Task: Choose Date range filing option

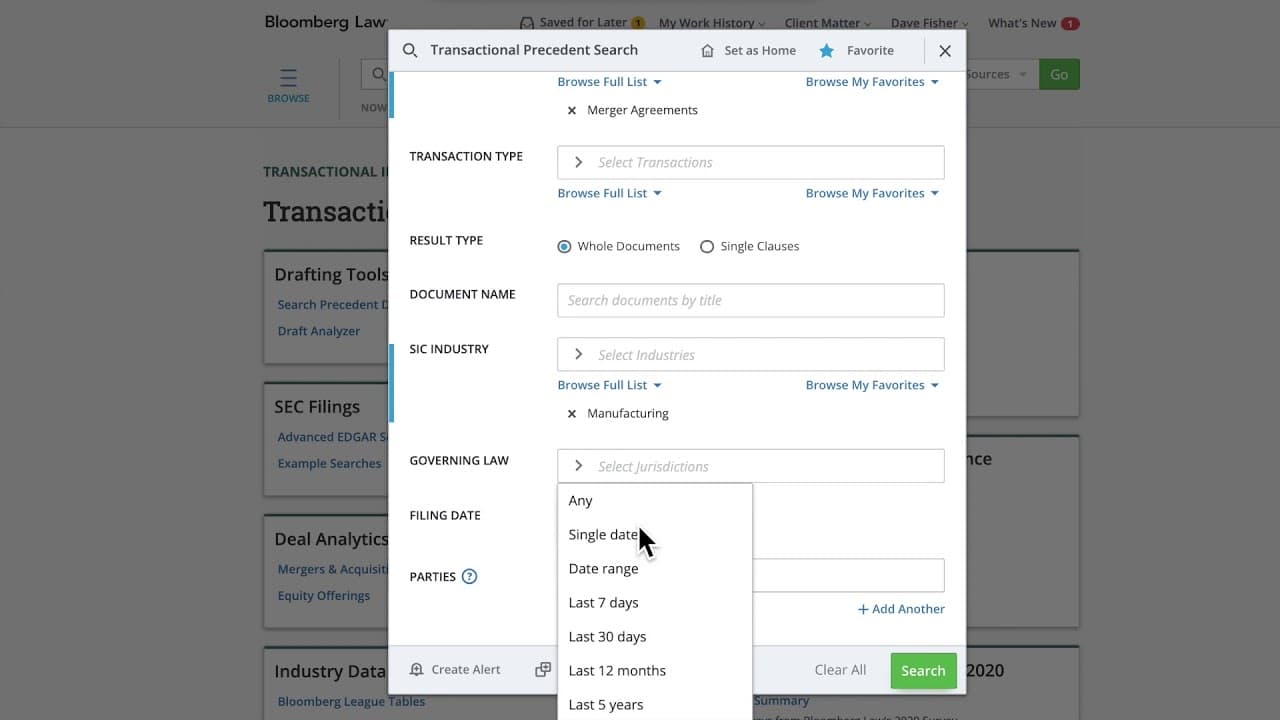Action: coord(654,569)
